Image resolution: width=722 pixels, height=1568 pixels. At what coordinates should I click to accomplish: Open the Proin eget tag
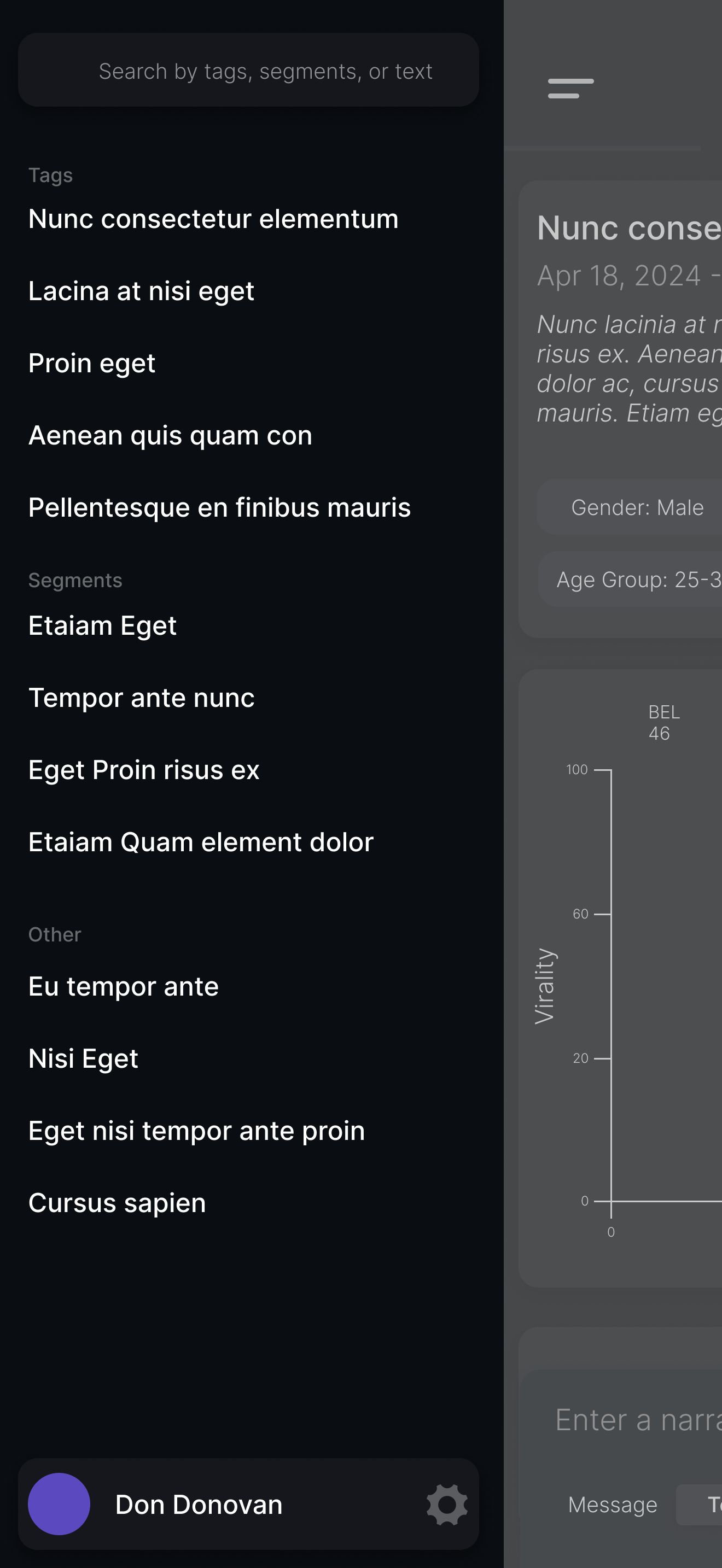tap(92, 364)
